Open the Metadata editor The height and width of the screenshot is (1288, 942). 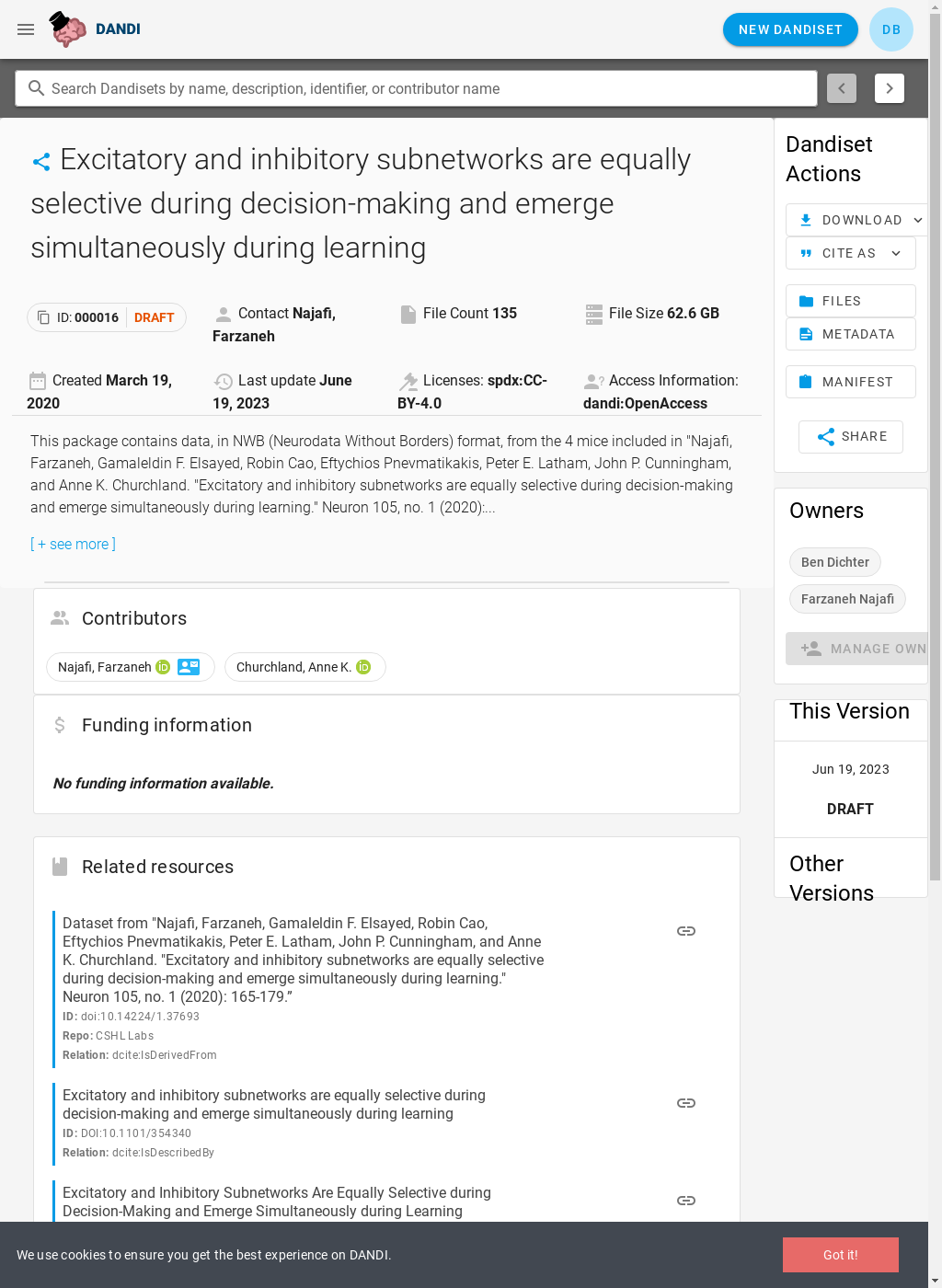point(851,334)
